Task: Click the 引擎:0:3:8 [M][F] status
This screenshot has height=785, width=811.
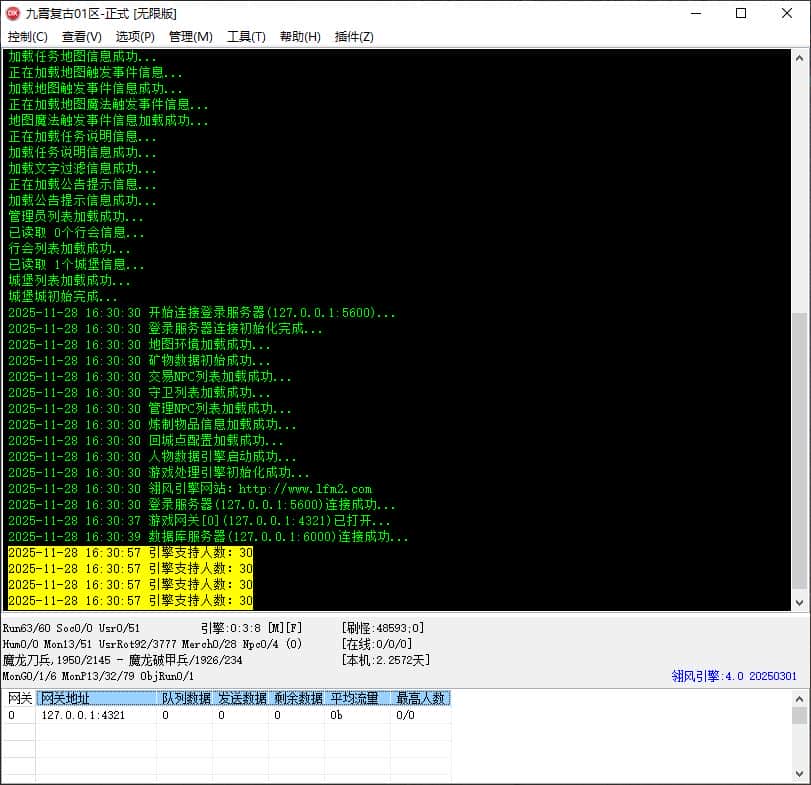Action: pos(251,628)
